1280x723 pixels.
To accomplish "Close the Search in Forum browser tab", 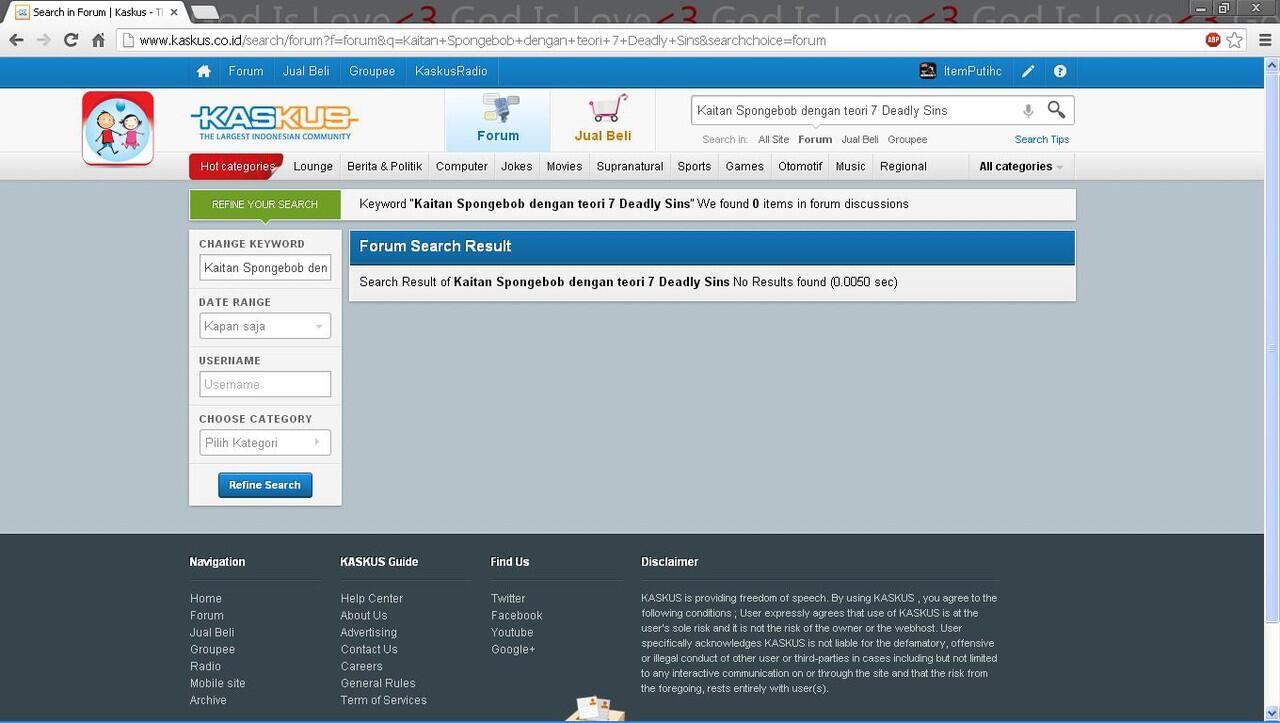I will [174, 12].
